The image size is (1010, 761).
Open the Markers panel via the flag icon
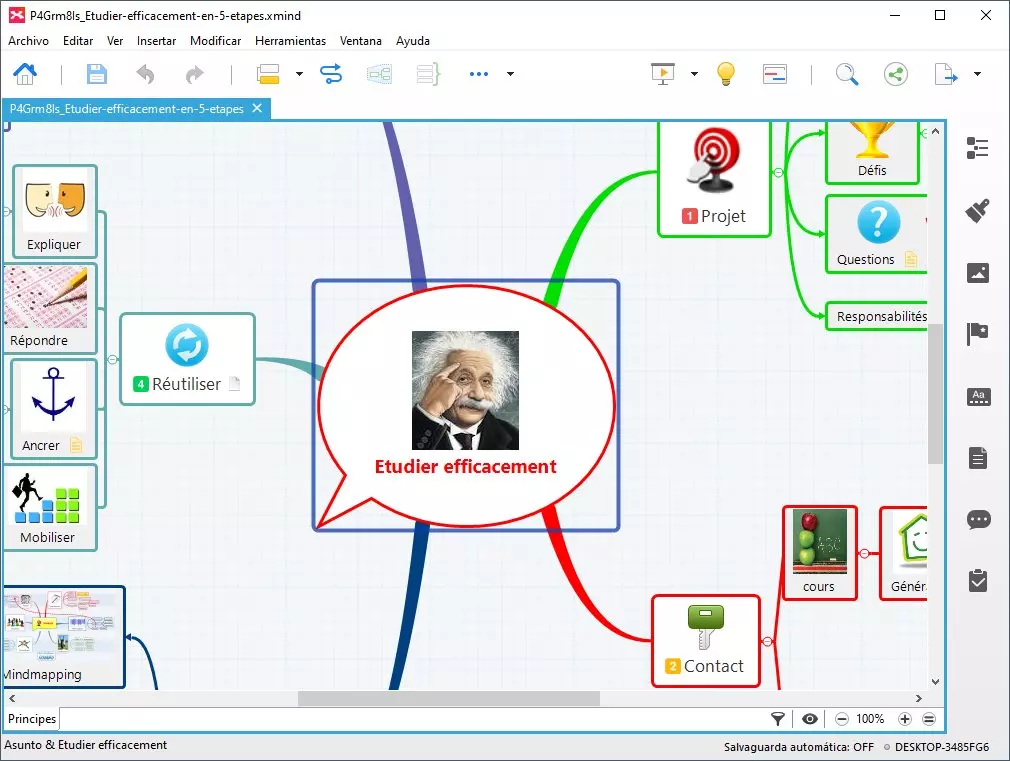(x=978, y=334)
